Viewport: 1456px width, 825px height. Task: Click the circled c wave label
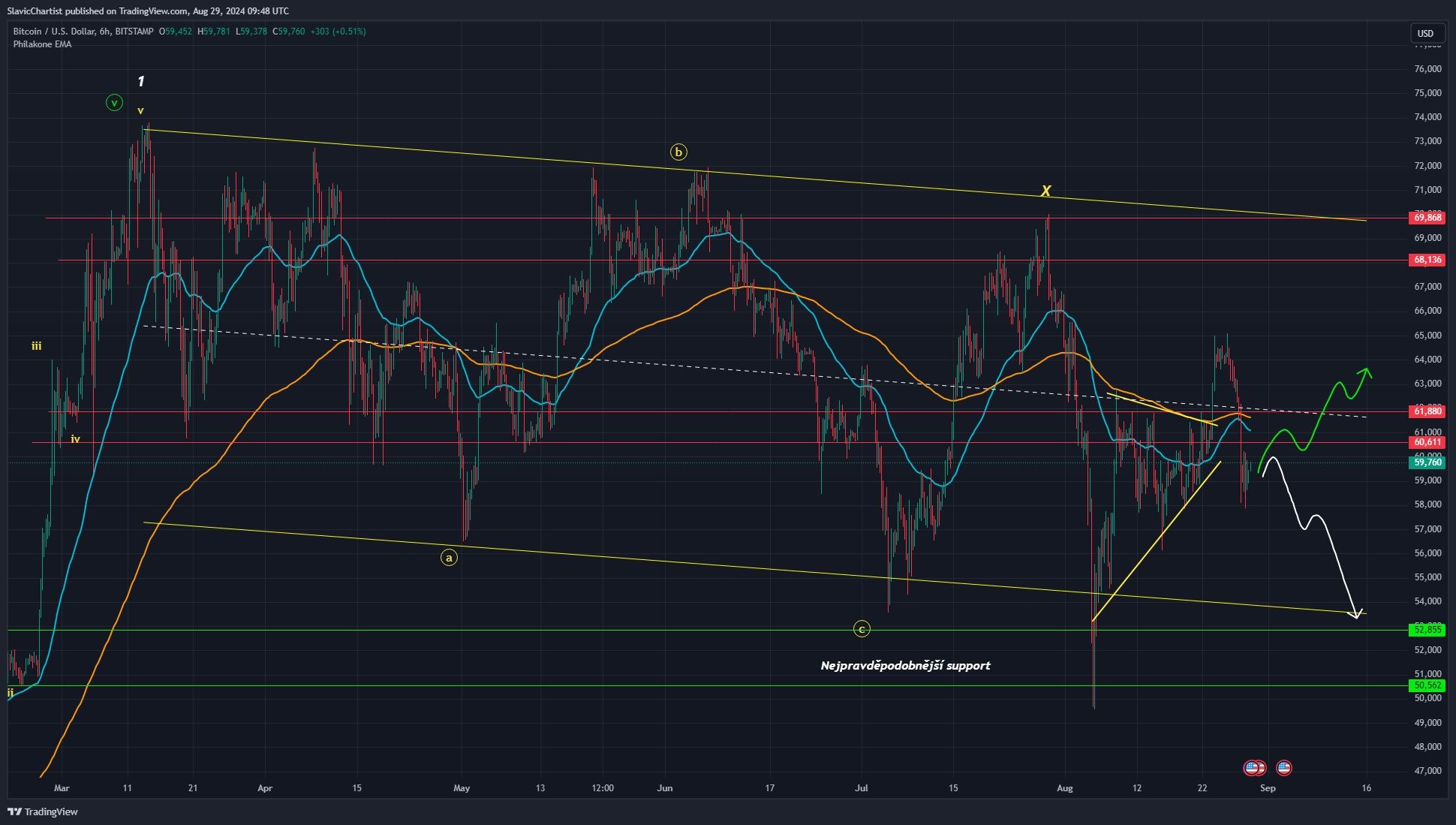pyautogui.click(x=862, y=629)
